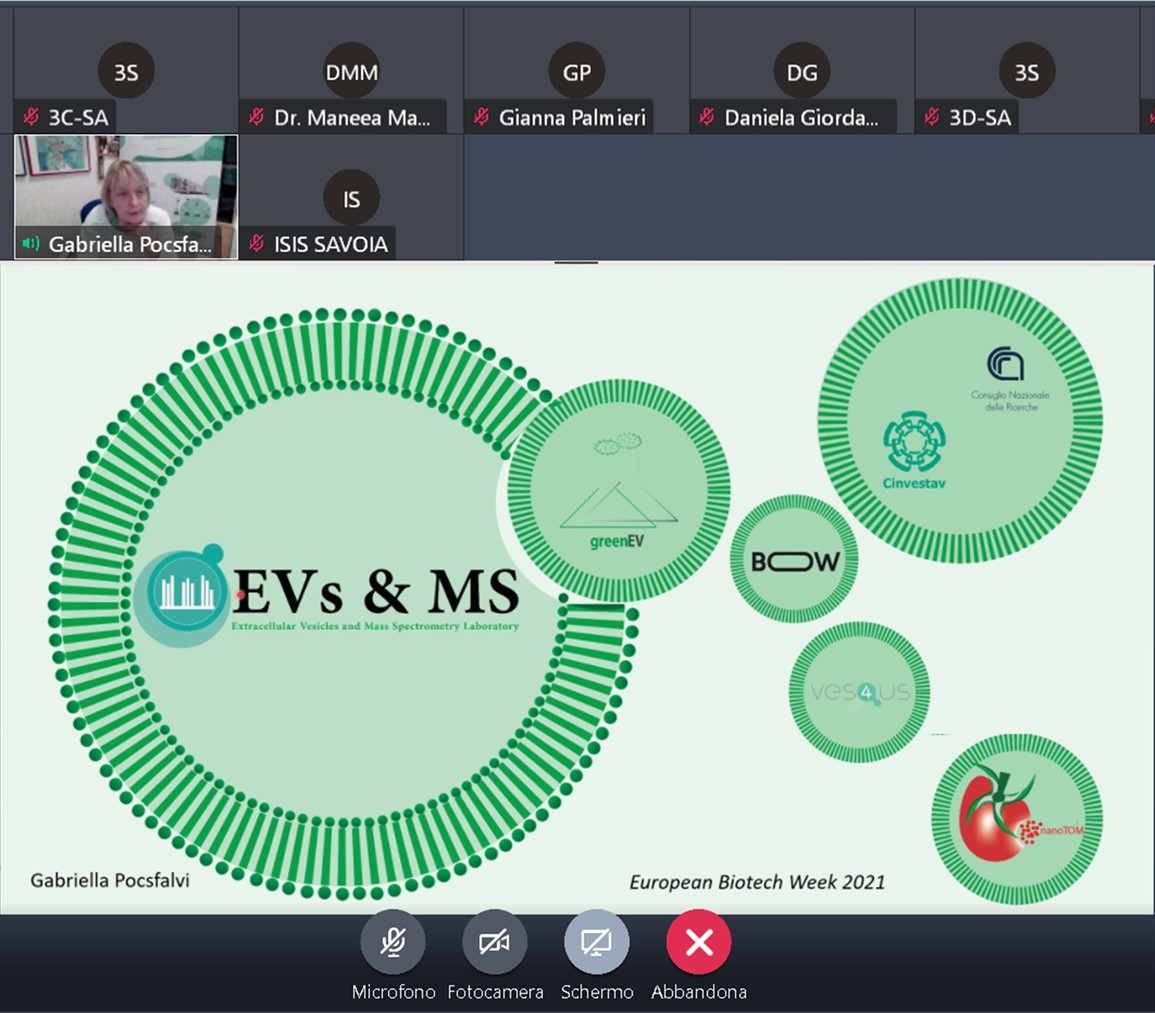
Task: Click the 'Daniela Giorda...' name label
Action: click(801, 117)
